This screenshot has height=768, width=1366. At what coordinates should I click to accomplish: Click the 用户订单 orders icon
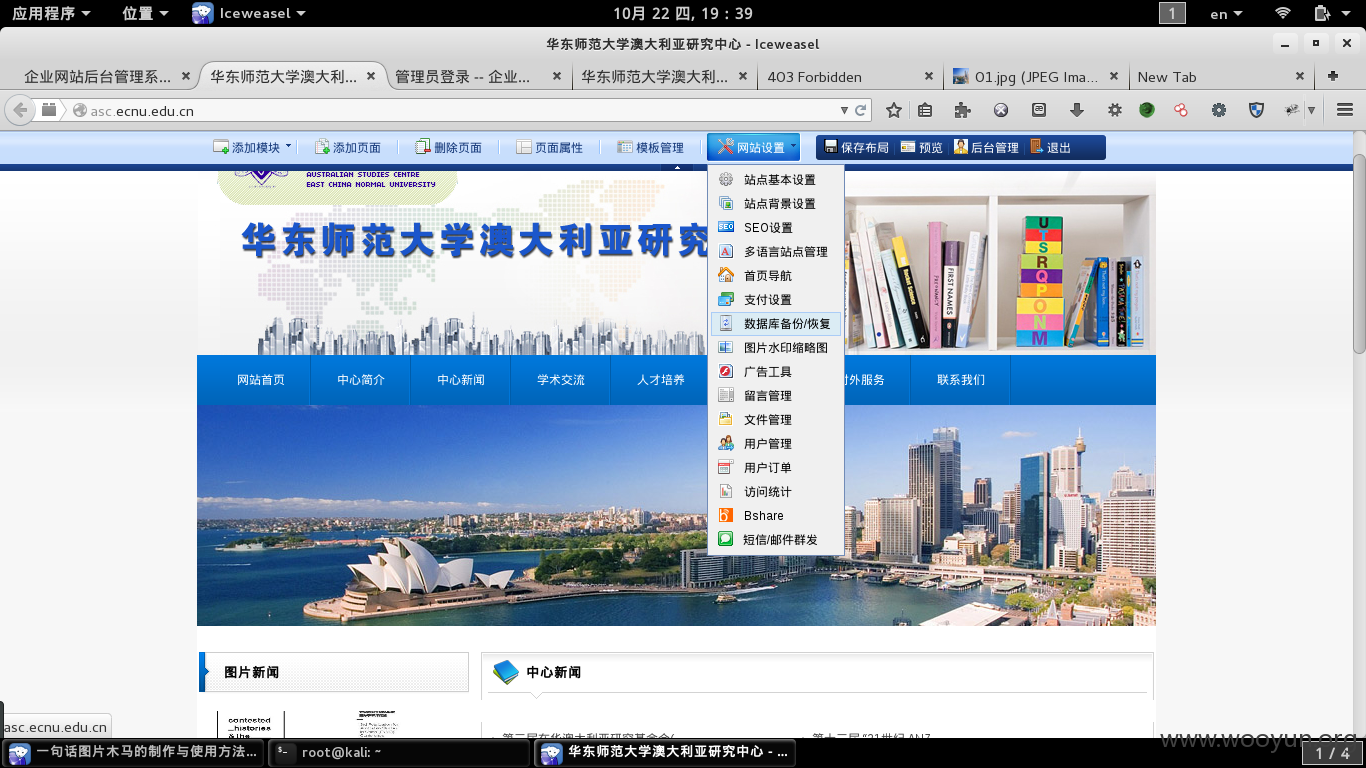726,468
